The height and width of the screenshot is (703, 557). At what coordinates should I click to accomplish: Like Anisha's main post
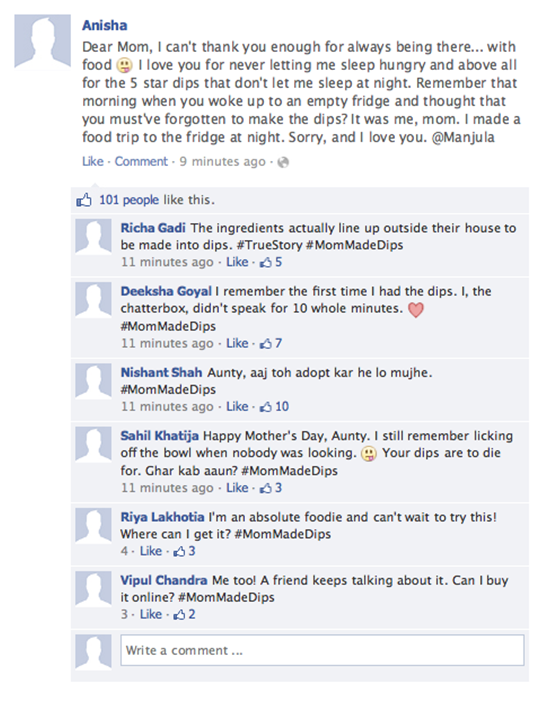[93, 161]
